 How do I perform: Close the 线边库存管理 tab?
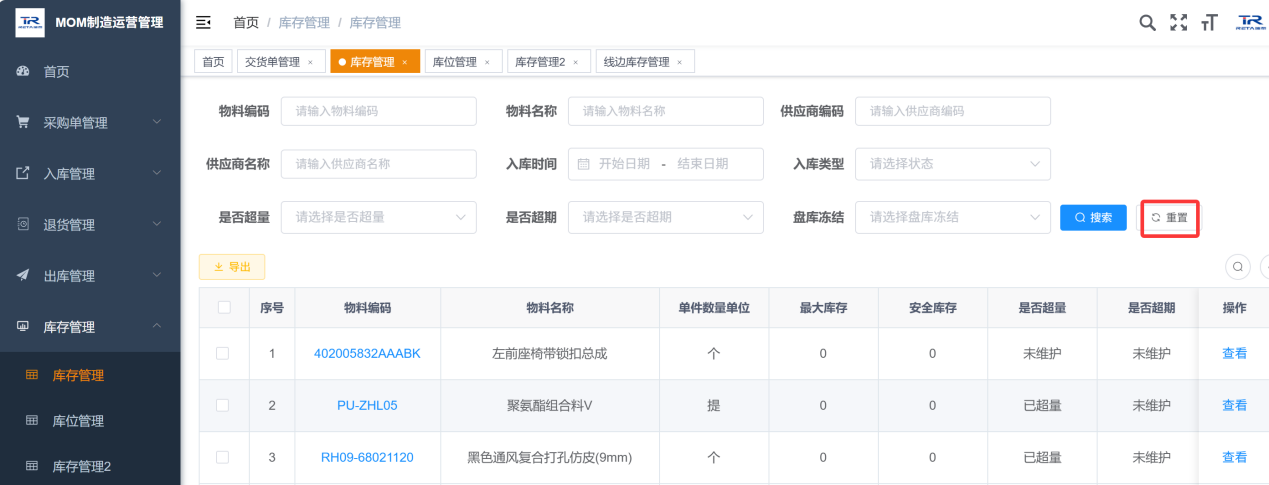(x=679, y=62)
